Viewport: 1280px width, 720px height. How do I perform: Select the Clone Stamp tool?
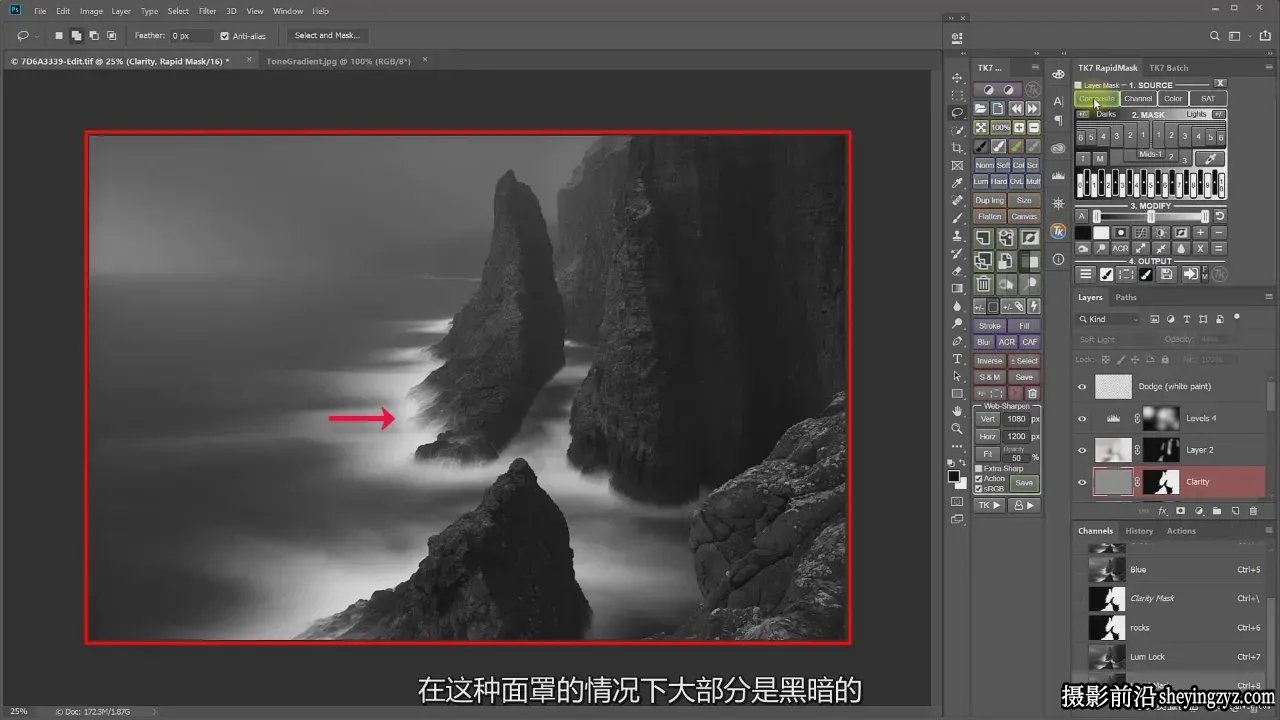[957, 236]
